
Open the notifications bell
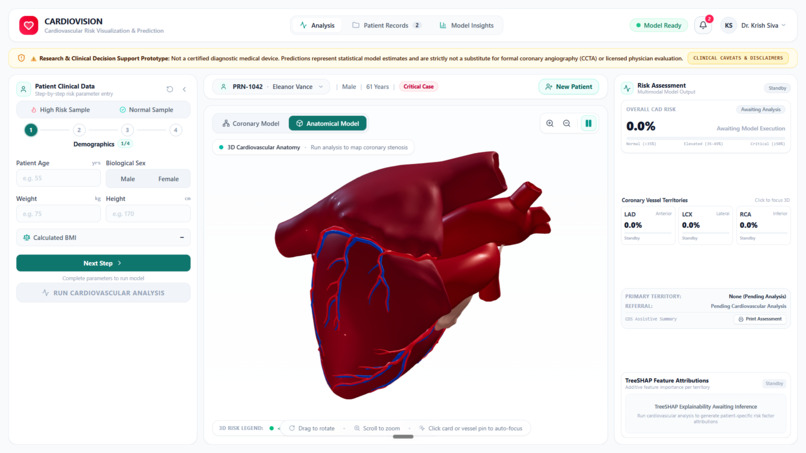point(703,25)
